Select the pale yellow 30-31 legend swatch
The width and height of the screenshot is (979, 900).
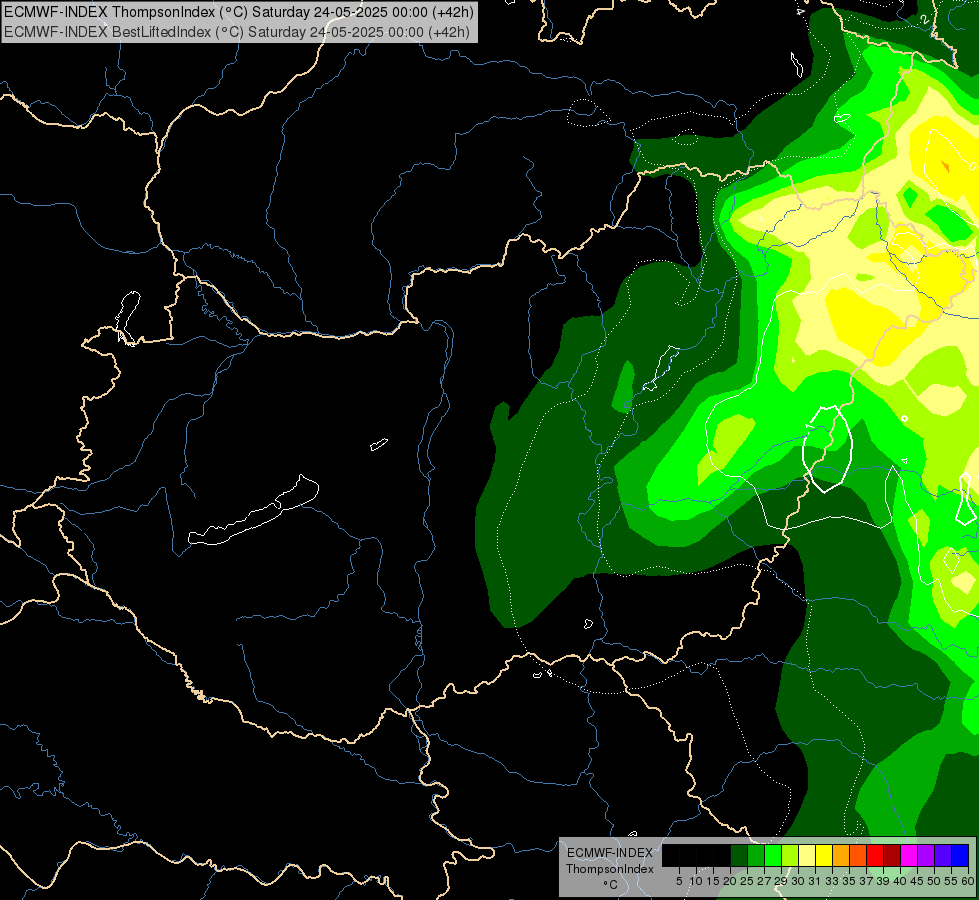(807, 855)
